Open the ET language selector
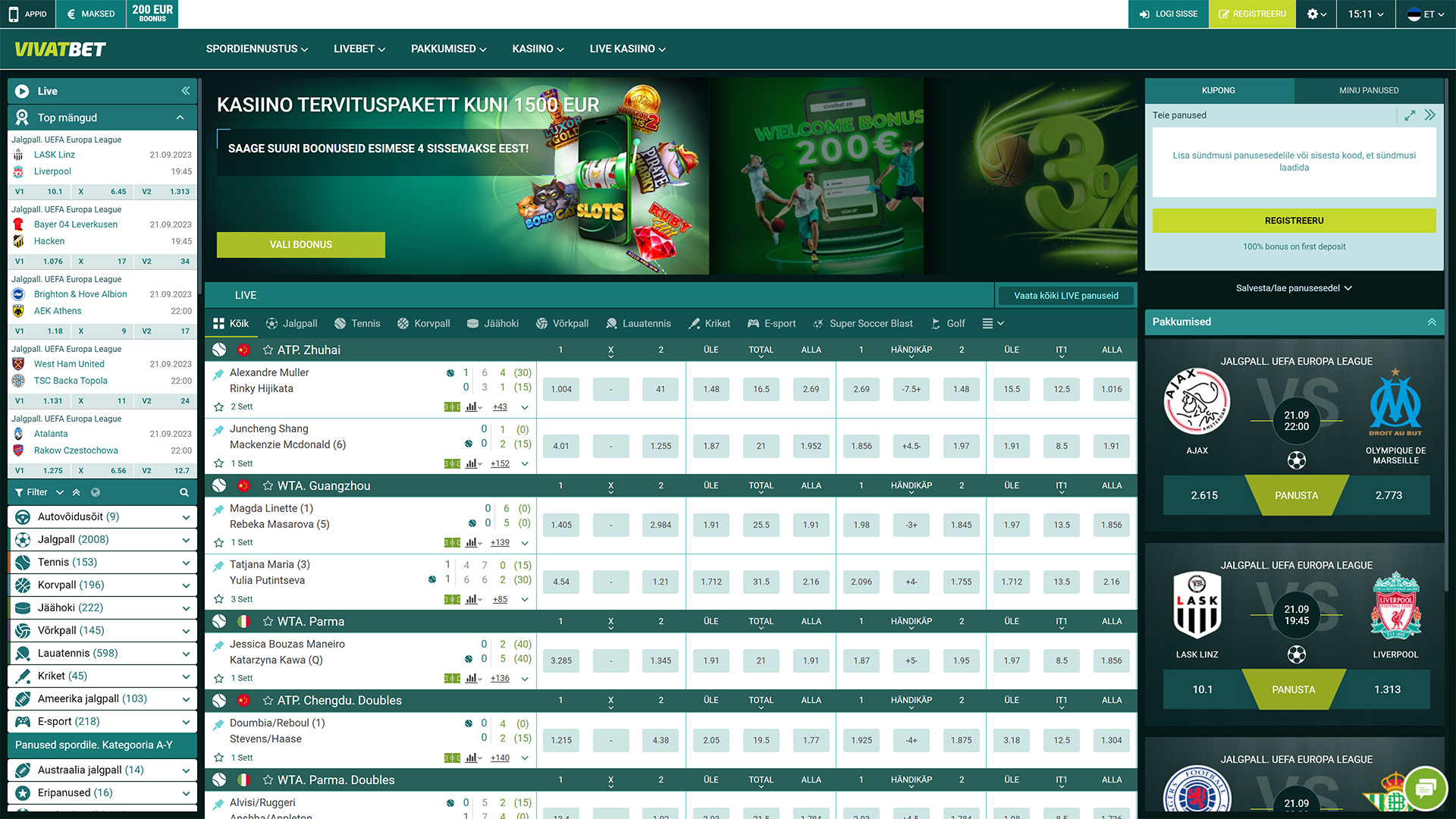This screenshot has height=819, width=1456. point(1426,14)
